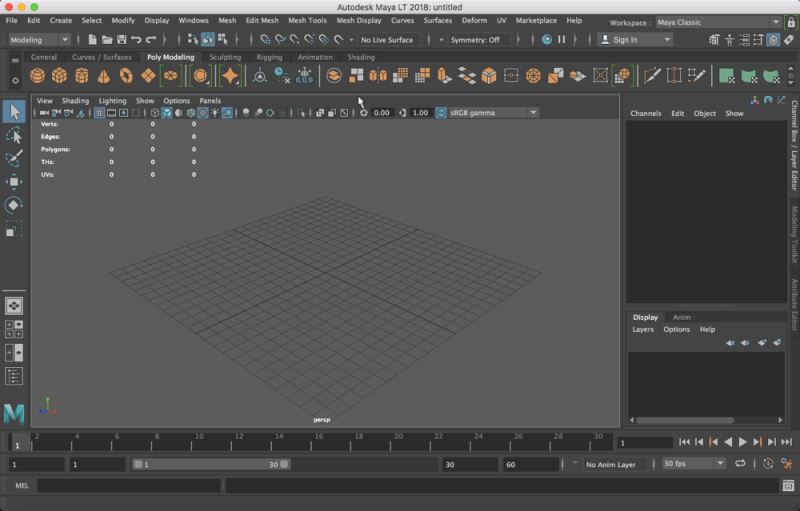Switch to the Sculpting shelf tab
The height and width of the screenshot is (511, 800).
(x=225, y=57)
